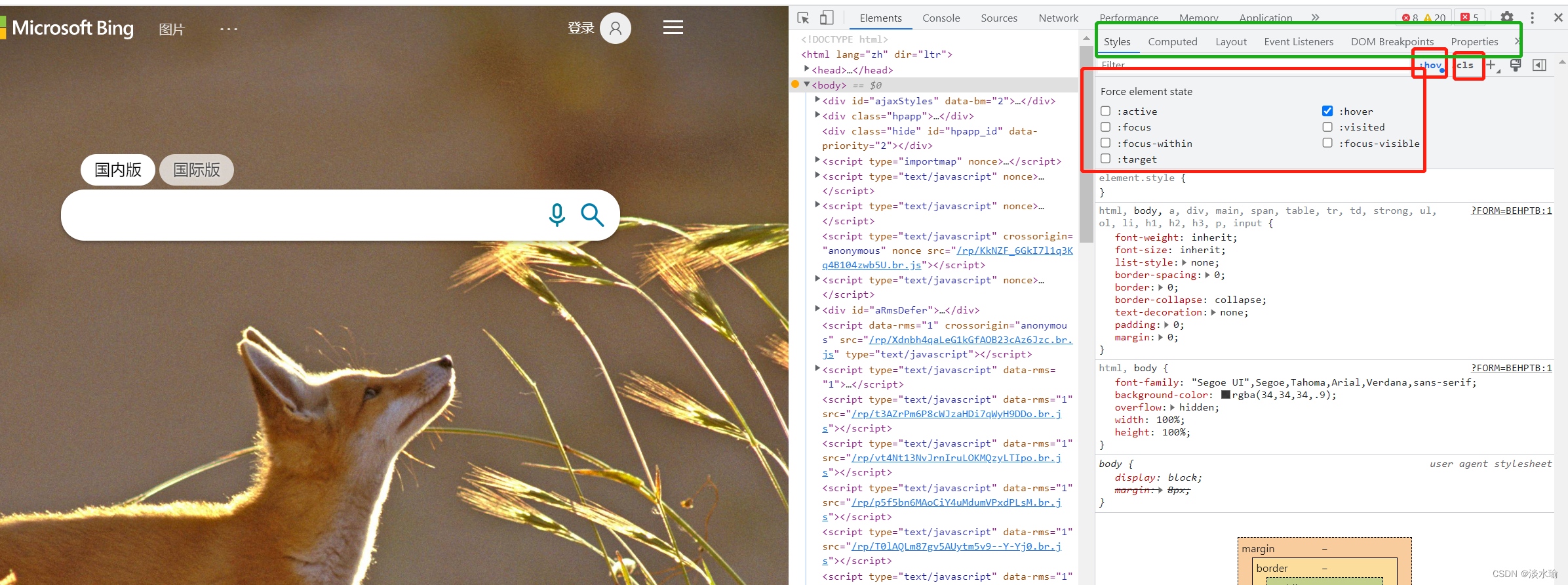Select the Styles tab

[1117, 41]
